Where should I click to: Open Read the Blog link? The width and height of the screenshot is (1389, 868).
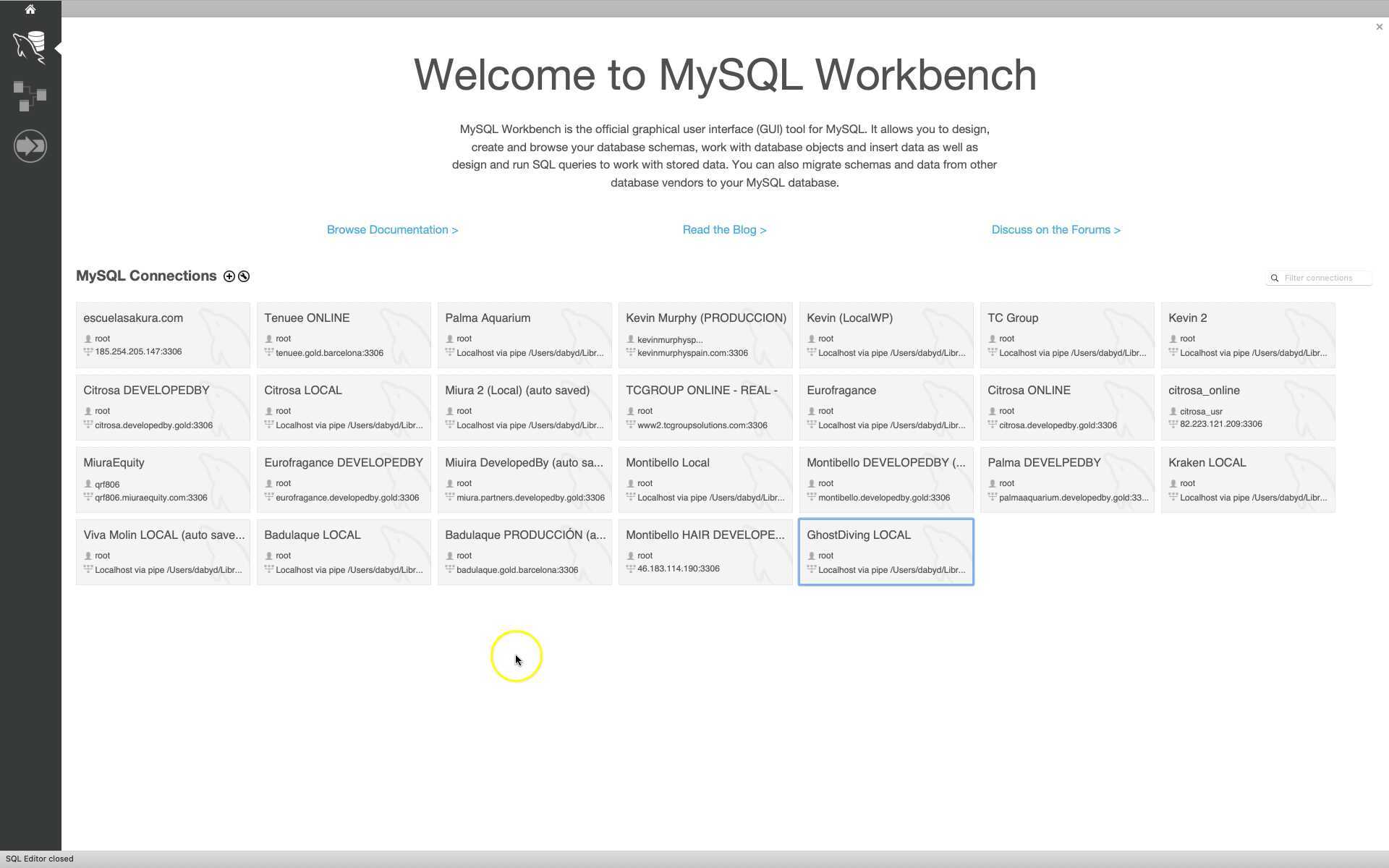point(724,230)
